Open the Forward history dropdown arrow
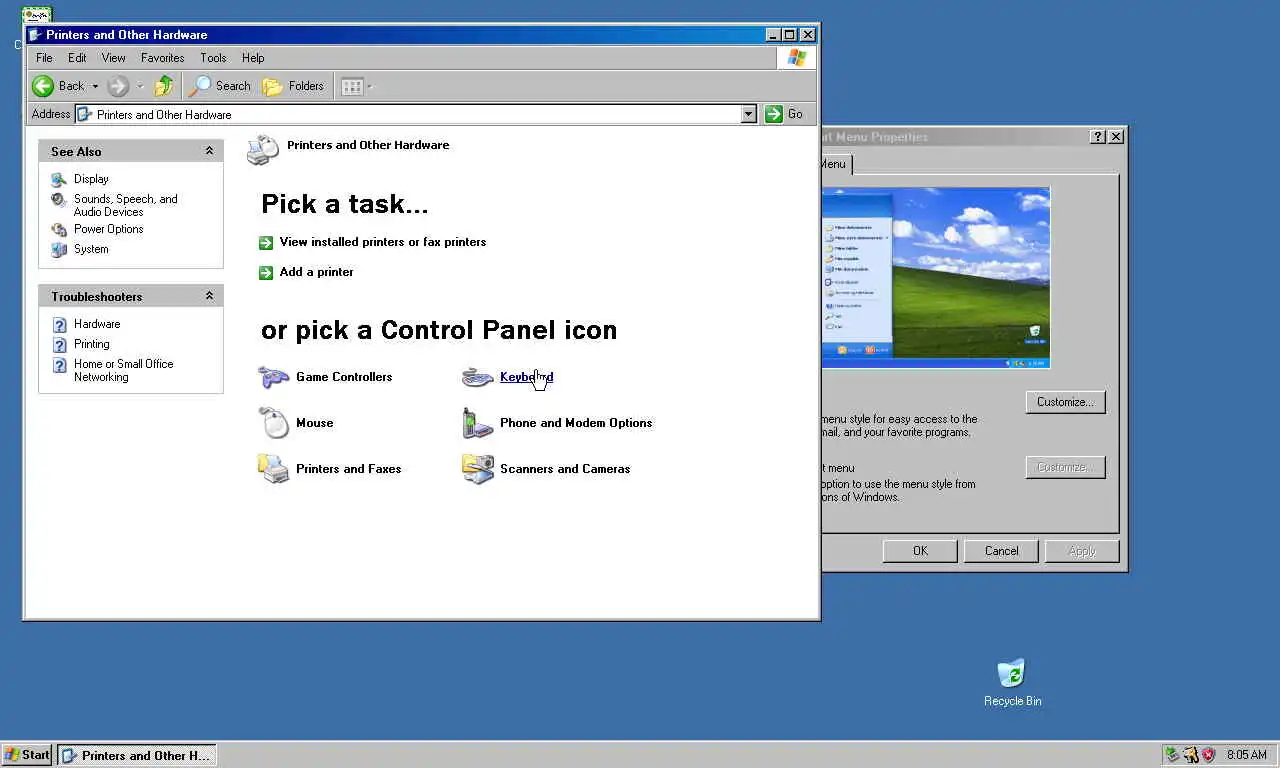The image size is (1280, 768). coord(140,87)
